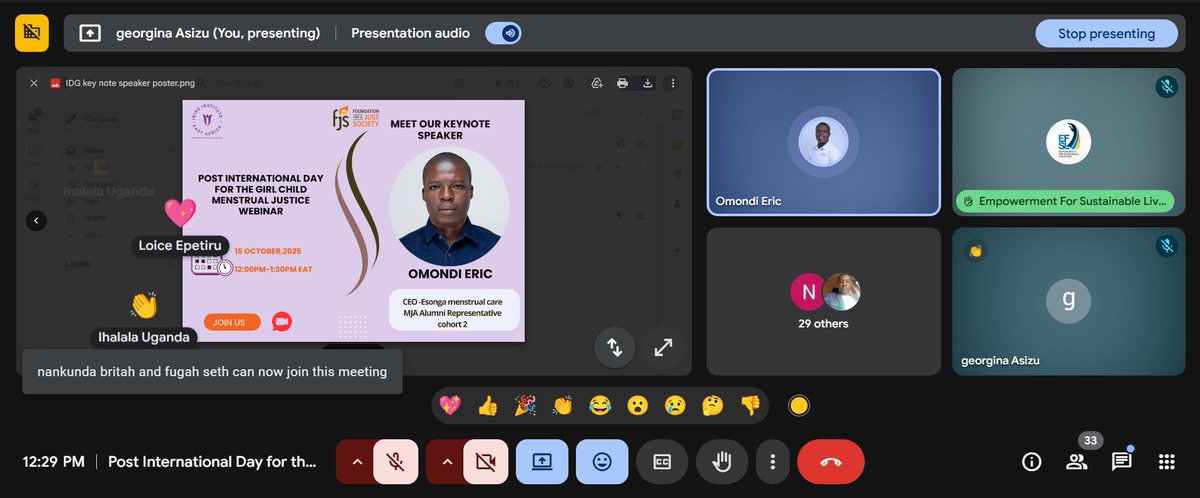Viewport: 1200px width, 498px height.
Task: Click the 12:29 PM clock text
Action: 54,462
